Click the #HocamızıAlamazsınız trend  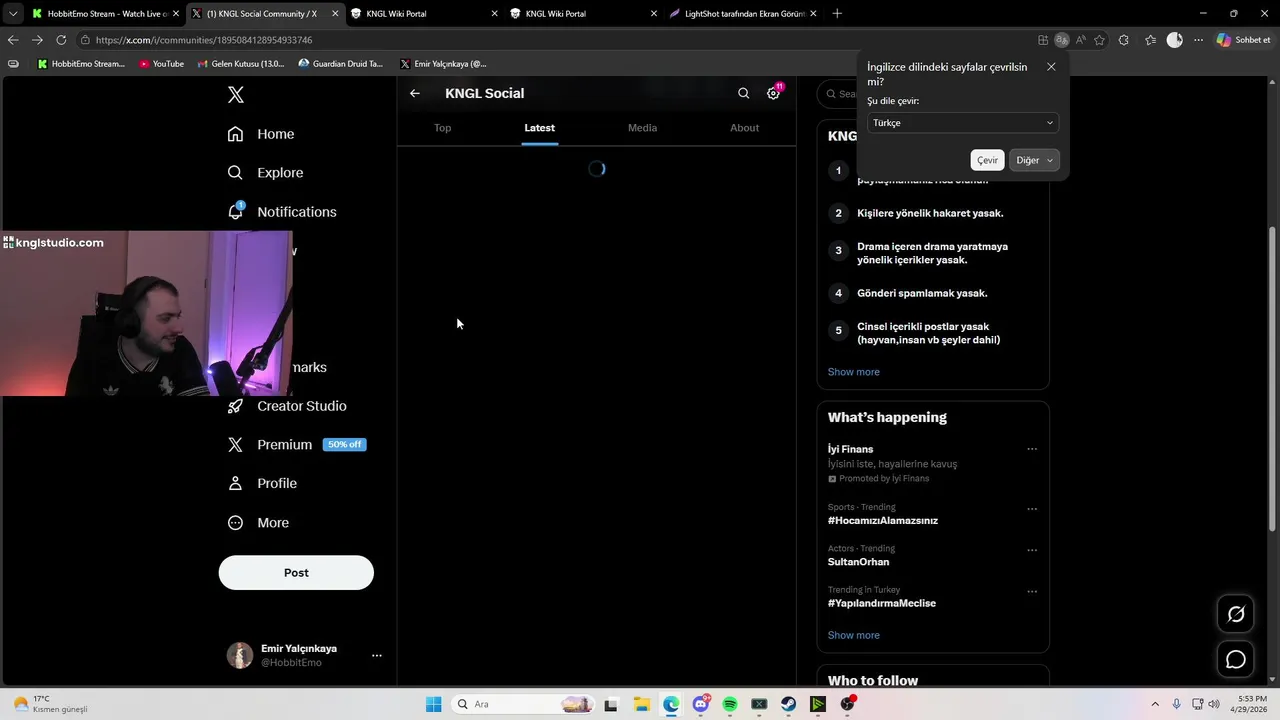pos(883,521)
